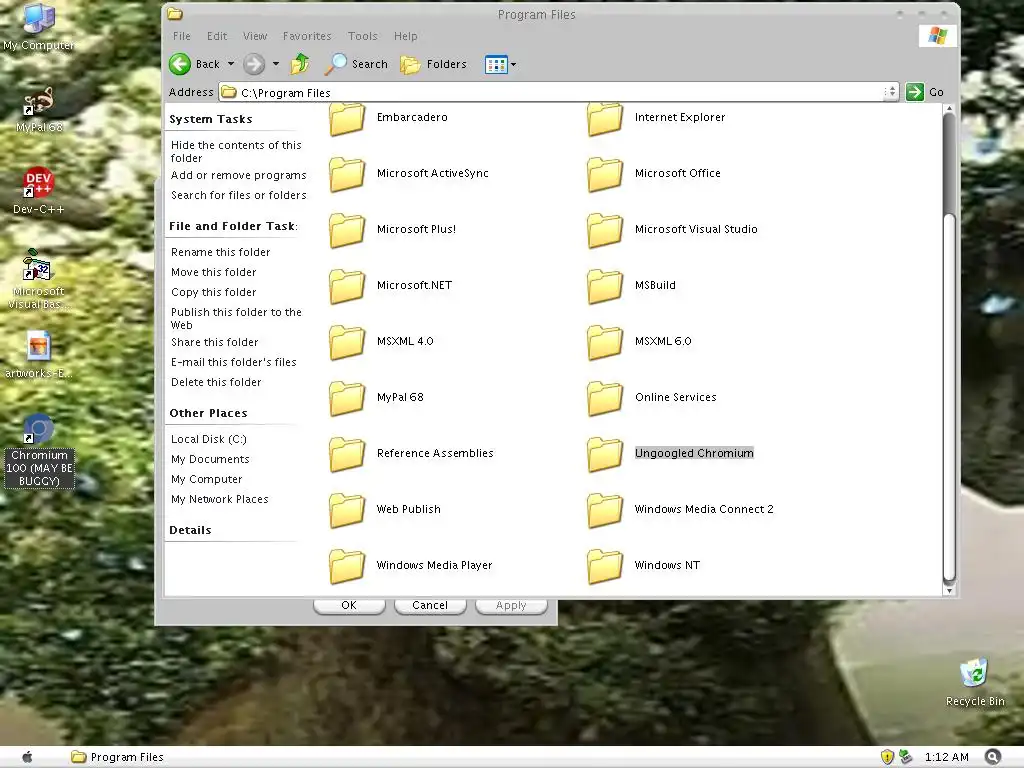This screenshot has height=768, width=1024.
Task: Open the File menu
Action: coord(182,36)
